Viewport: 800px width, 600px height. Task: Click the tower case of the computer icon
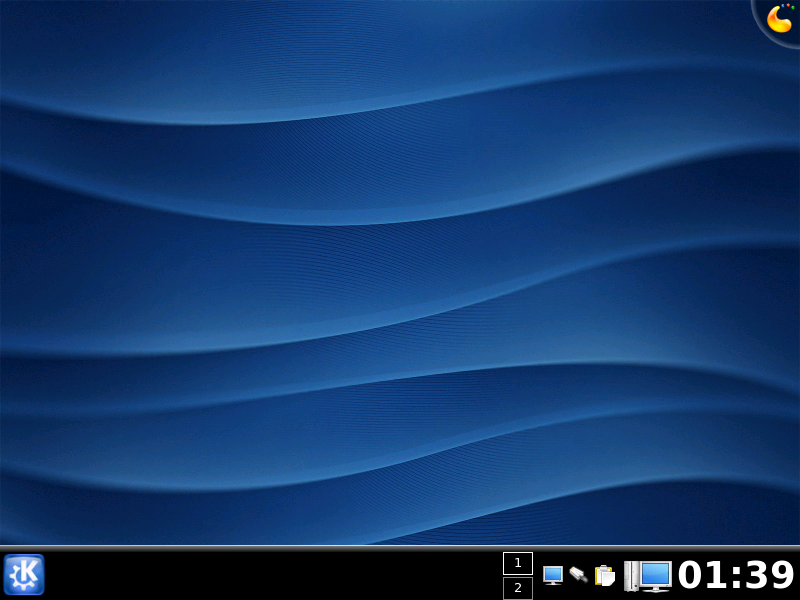click(x=631, y=575)
